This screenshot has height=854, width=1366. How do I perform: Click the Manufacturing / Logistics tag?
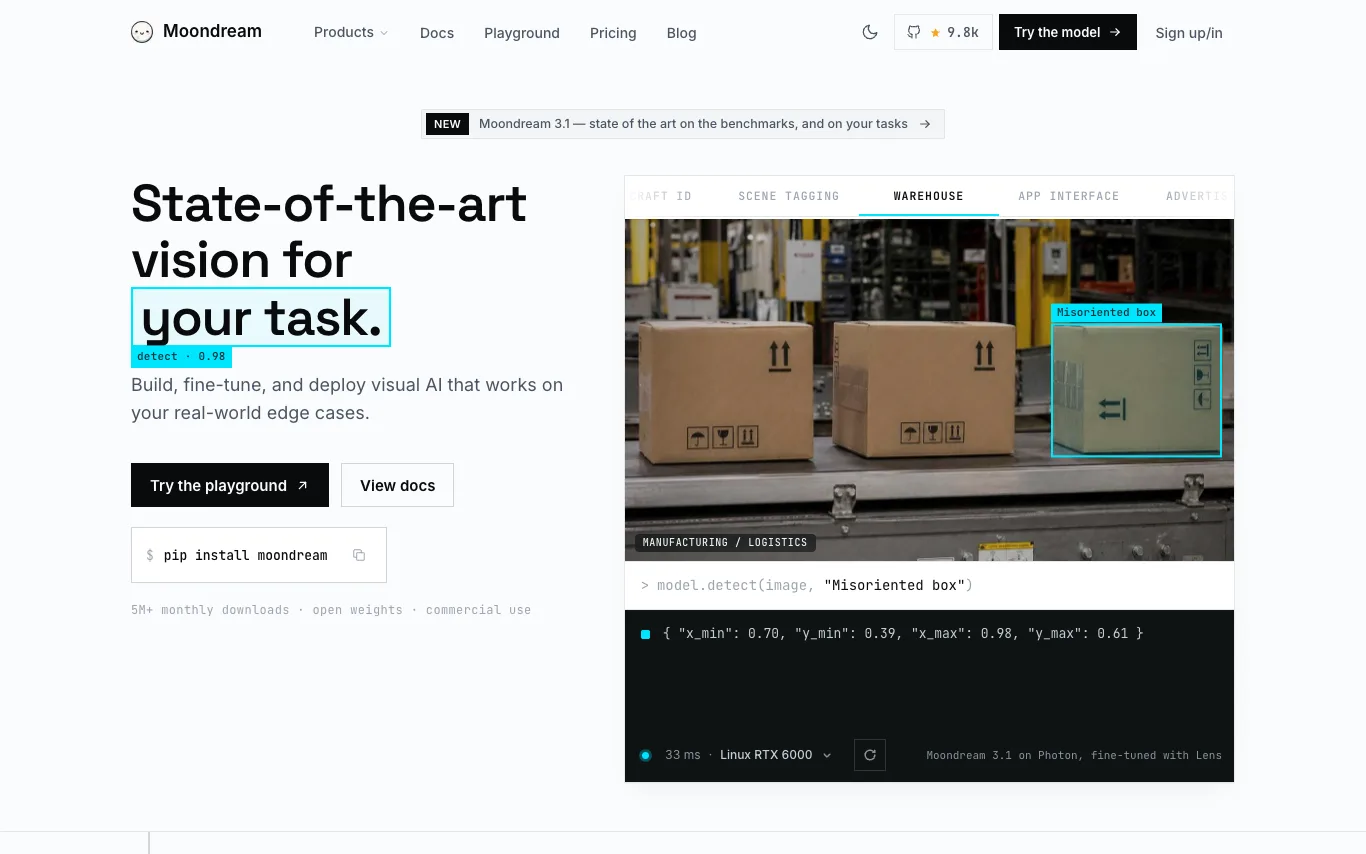point(725,542)
